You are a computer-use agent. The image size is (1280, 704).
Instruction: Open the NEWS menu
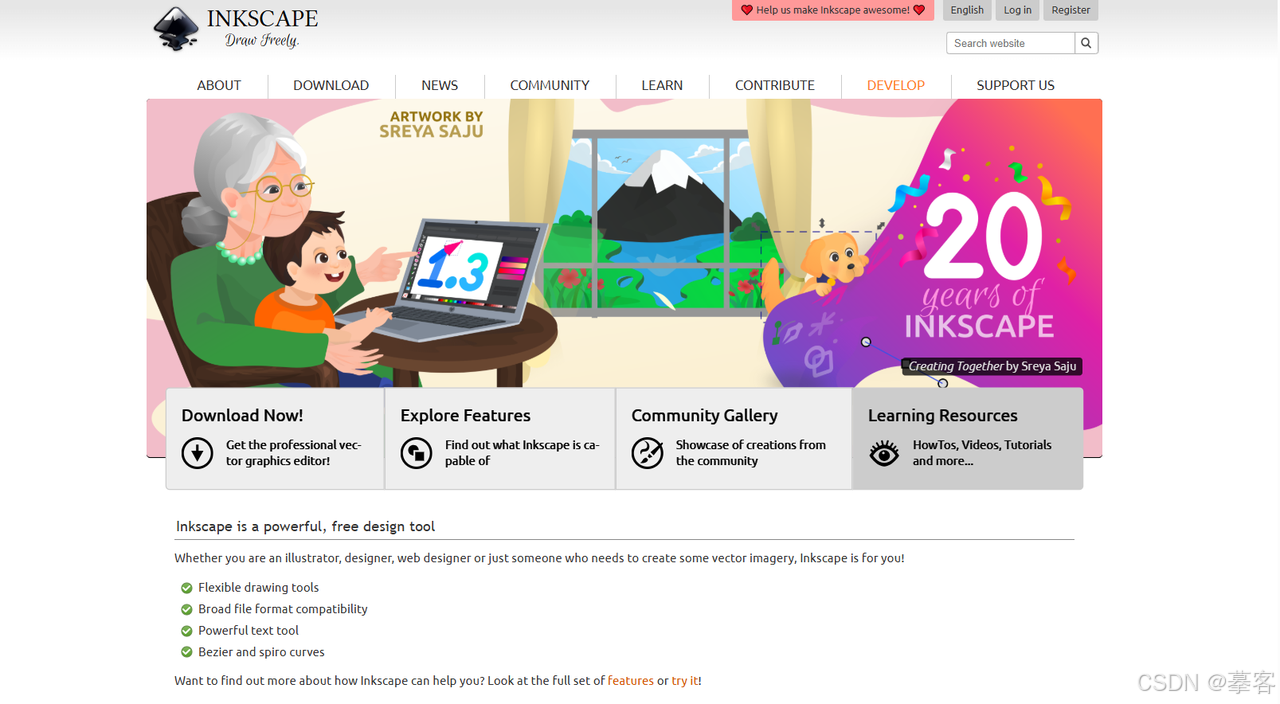pos(440,85)
